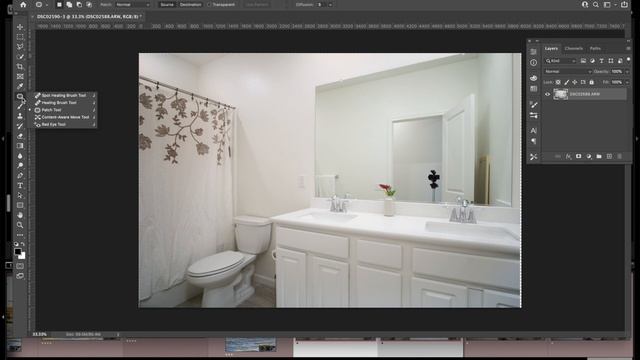Select the Eraser tool
Viewport: 640px width, 360px height.
(x=20, y=136)
